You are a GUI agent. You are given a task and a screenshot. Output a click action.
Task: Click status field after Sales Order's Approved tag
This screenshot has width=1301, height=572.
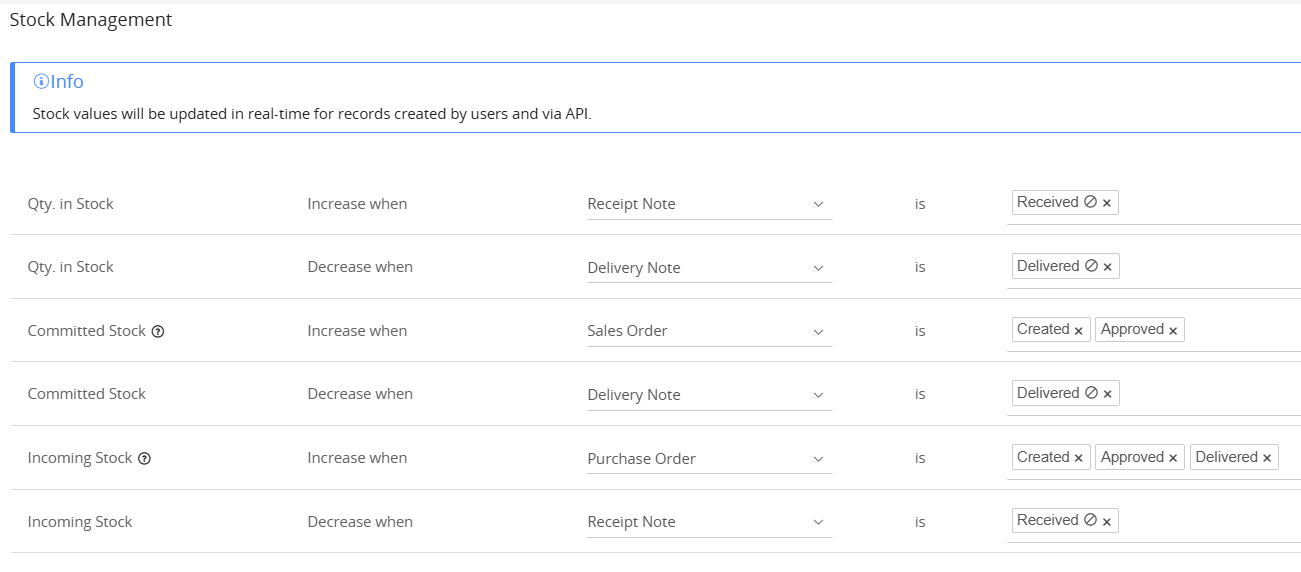coord(1240,331)
